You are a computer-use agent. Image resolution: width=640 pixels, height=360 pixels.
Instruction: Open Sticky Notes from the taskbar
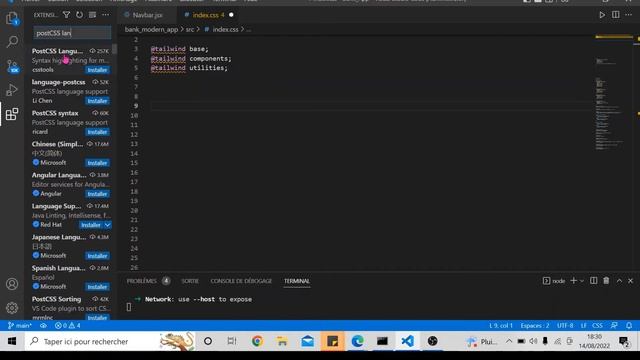pos(333,341)
